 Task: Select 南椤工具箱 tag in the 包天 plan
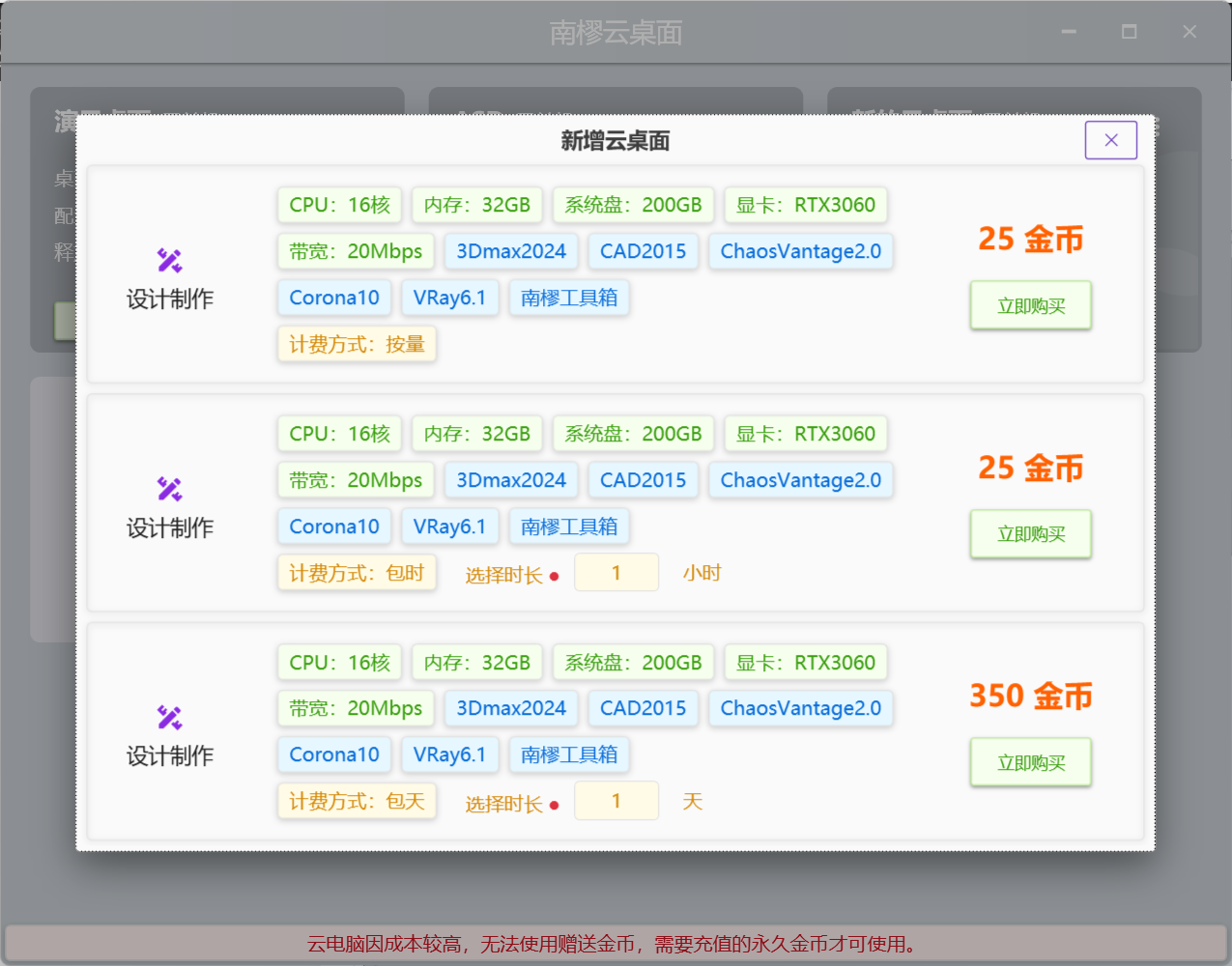click(x=568, y=754)
